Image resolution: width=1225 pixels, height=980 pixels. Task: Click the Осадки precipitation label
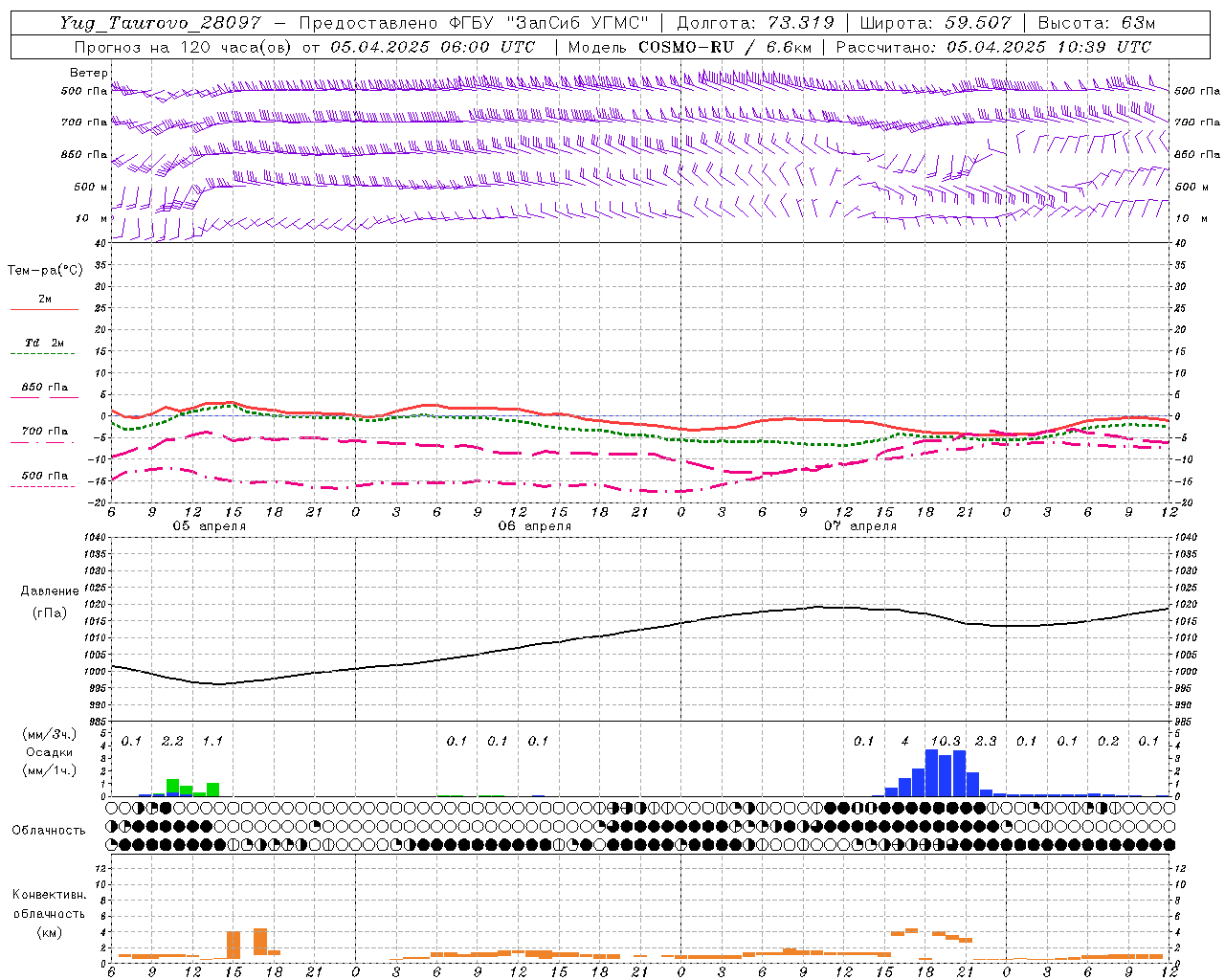pyautogui.click(x=50, y=752)
